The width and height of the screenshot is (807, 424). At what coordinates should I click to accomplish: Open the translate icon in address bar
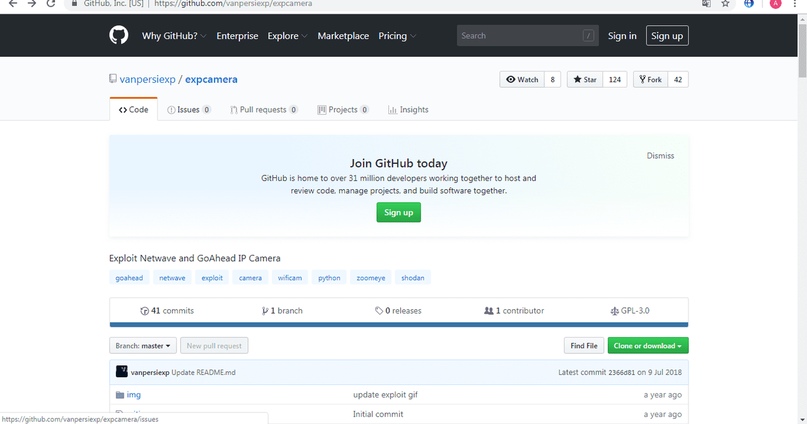706,4
